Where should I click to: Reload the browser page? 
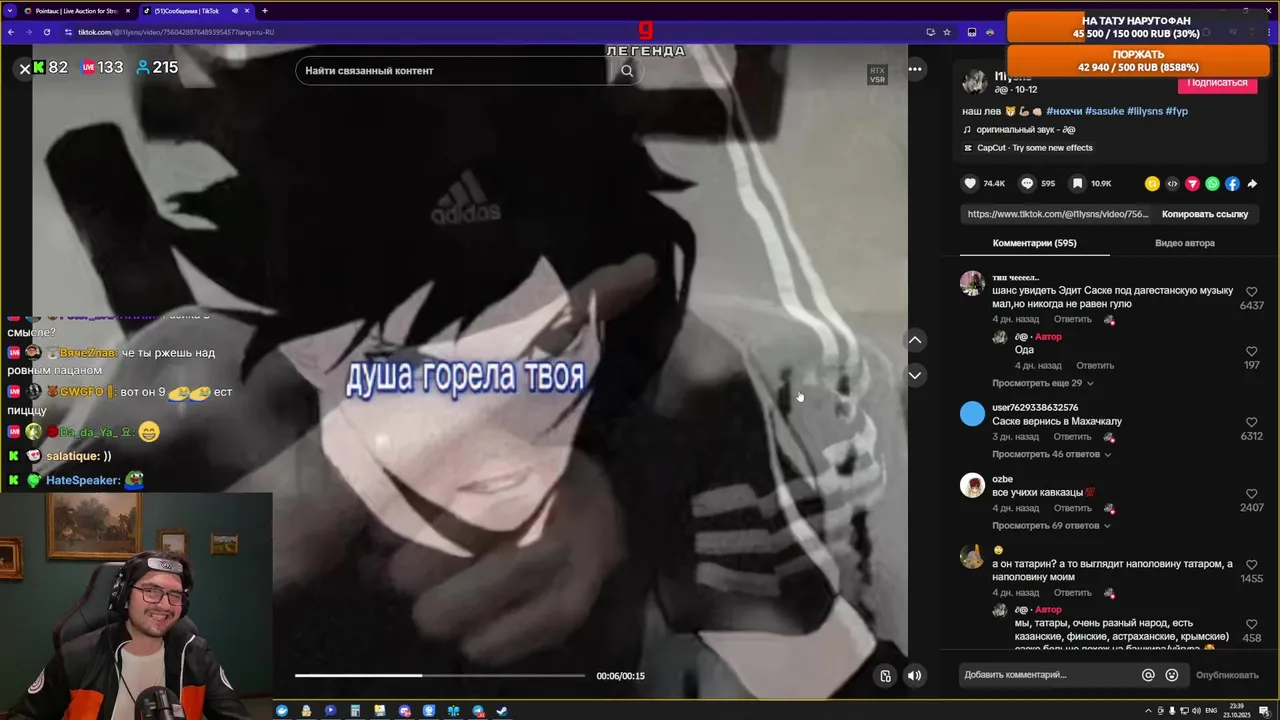tap(46, 32)
